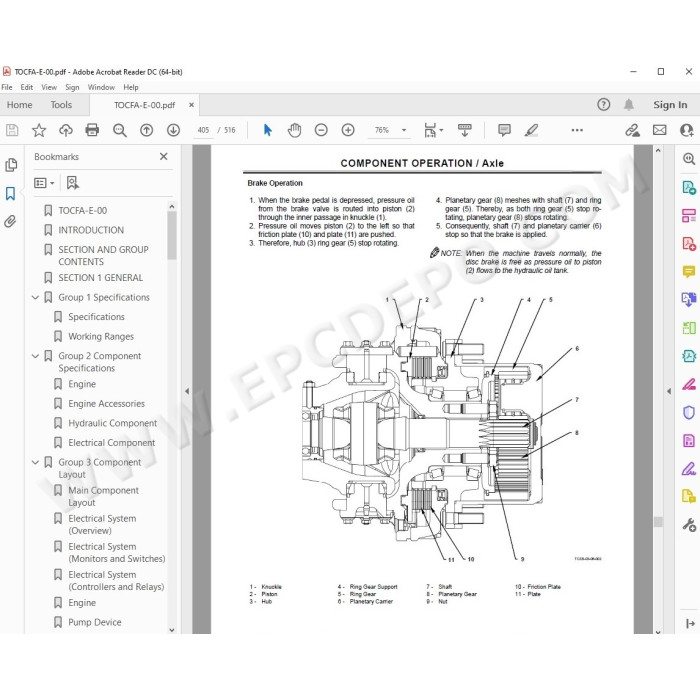Zoom out with minus icon
The image size is (700, 700).
click(x=321, y=130)
